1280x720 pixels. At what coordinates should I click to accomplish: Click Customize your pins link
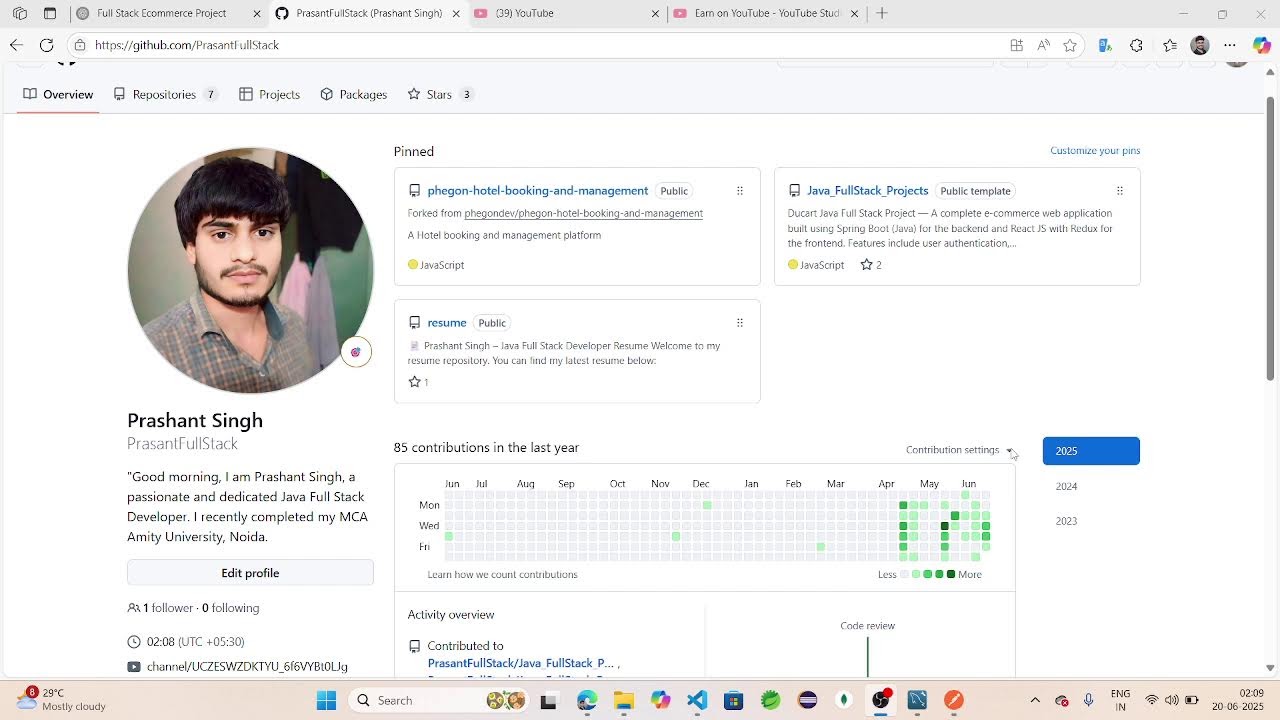(1095, 151)
